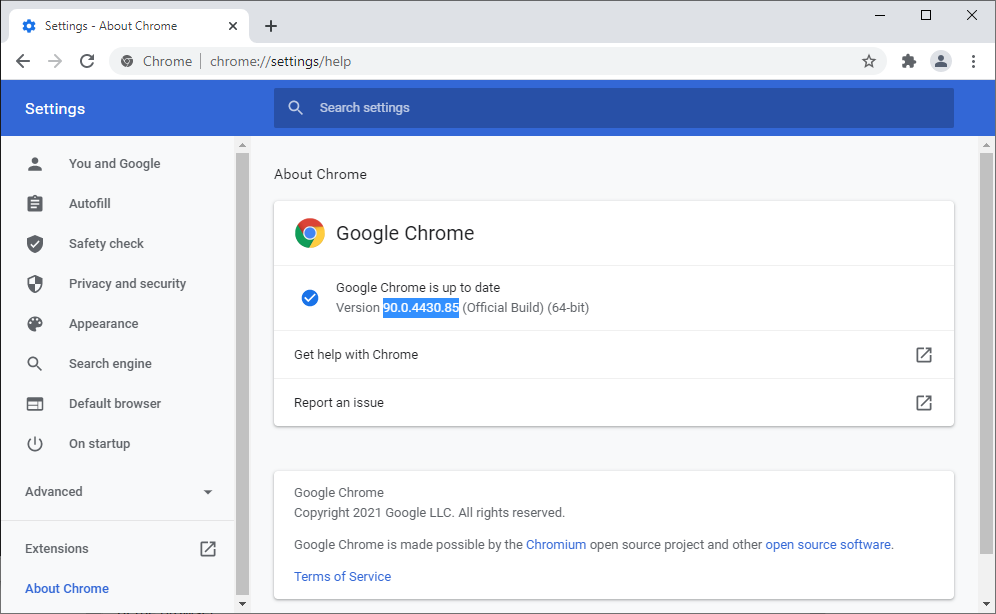Switch to the Settings - About Chrome tab
996x614 pixels.
[x=120, y=25]
